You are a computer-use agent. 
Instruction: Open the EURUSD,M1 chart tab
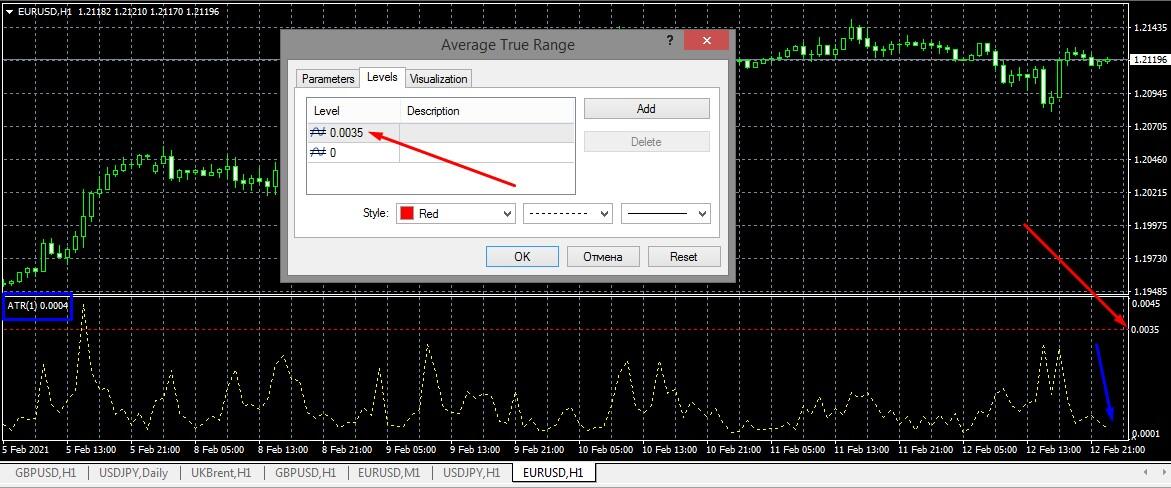389,472
